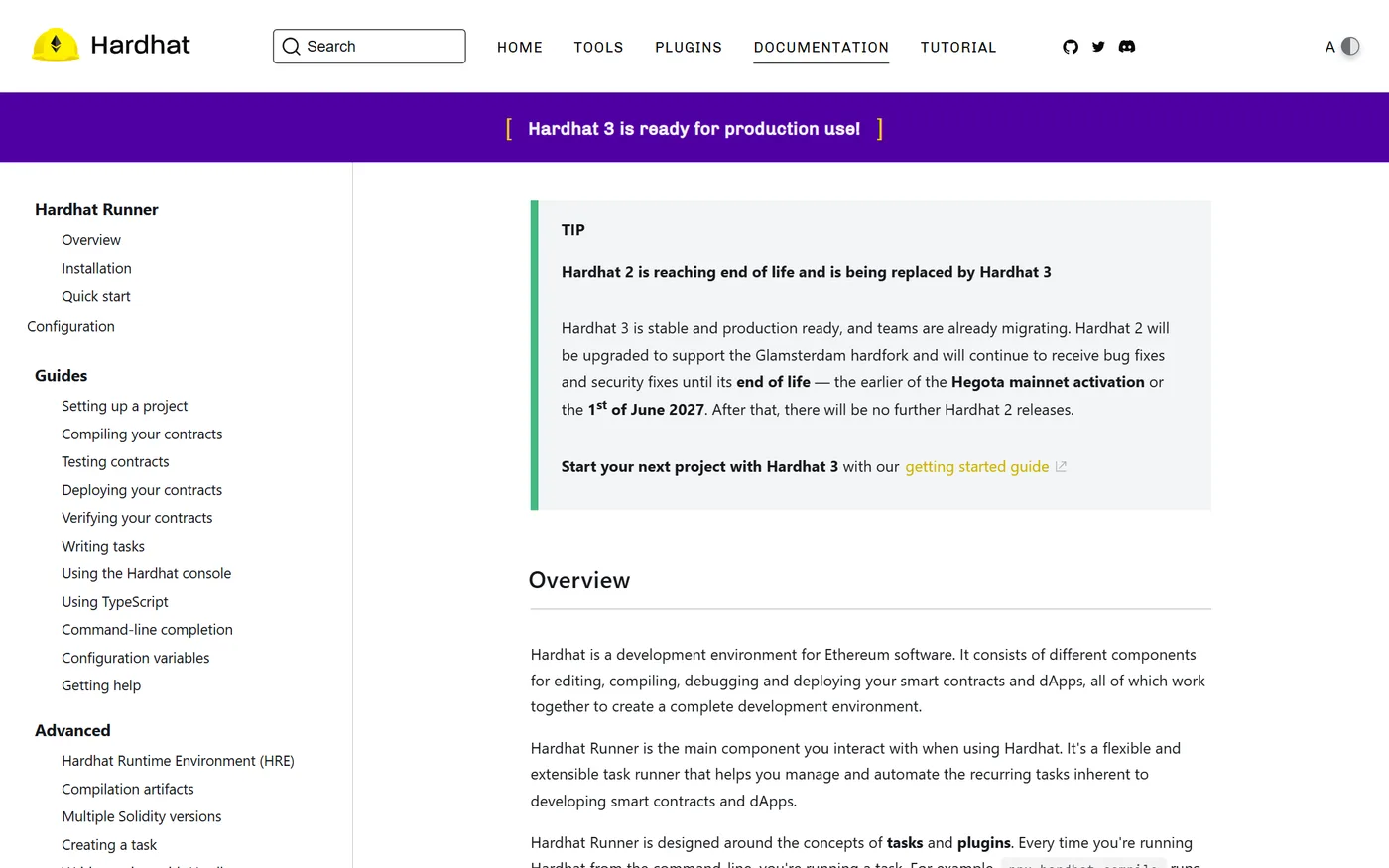Image resolution: width=1389 pixels, height=868 pixels.
Task: Open Compiling your contracts guide
Action: click(x=142, y=434)
